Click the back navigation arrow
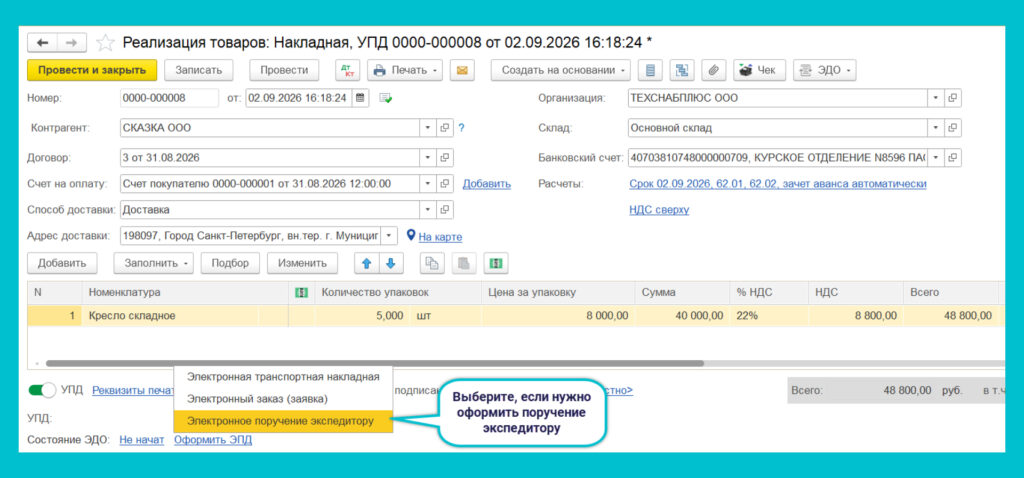 [42, 43]
